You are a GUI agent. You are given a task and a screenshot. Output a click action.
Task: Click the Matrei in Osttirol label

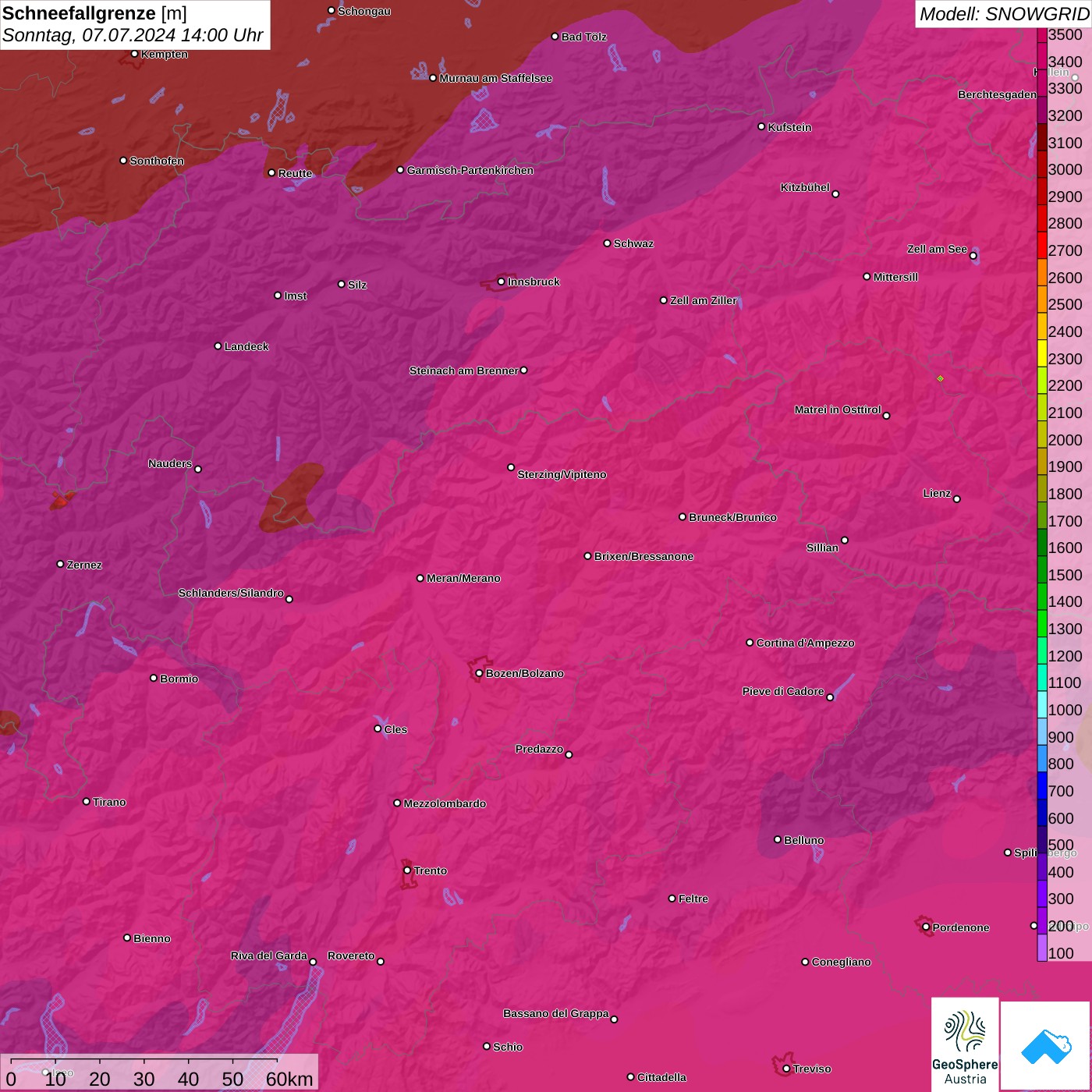pos(838,409)
